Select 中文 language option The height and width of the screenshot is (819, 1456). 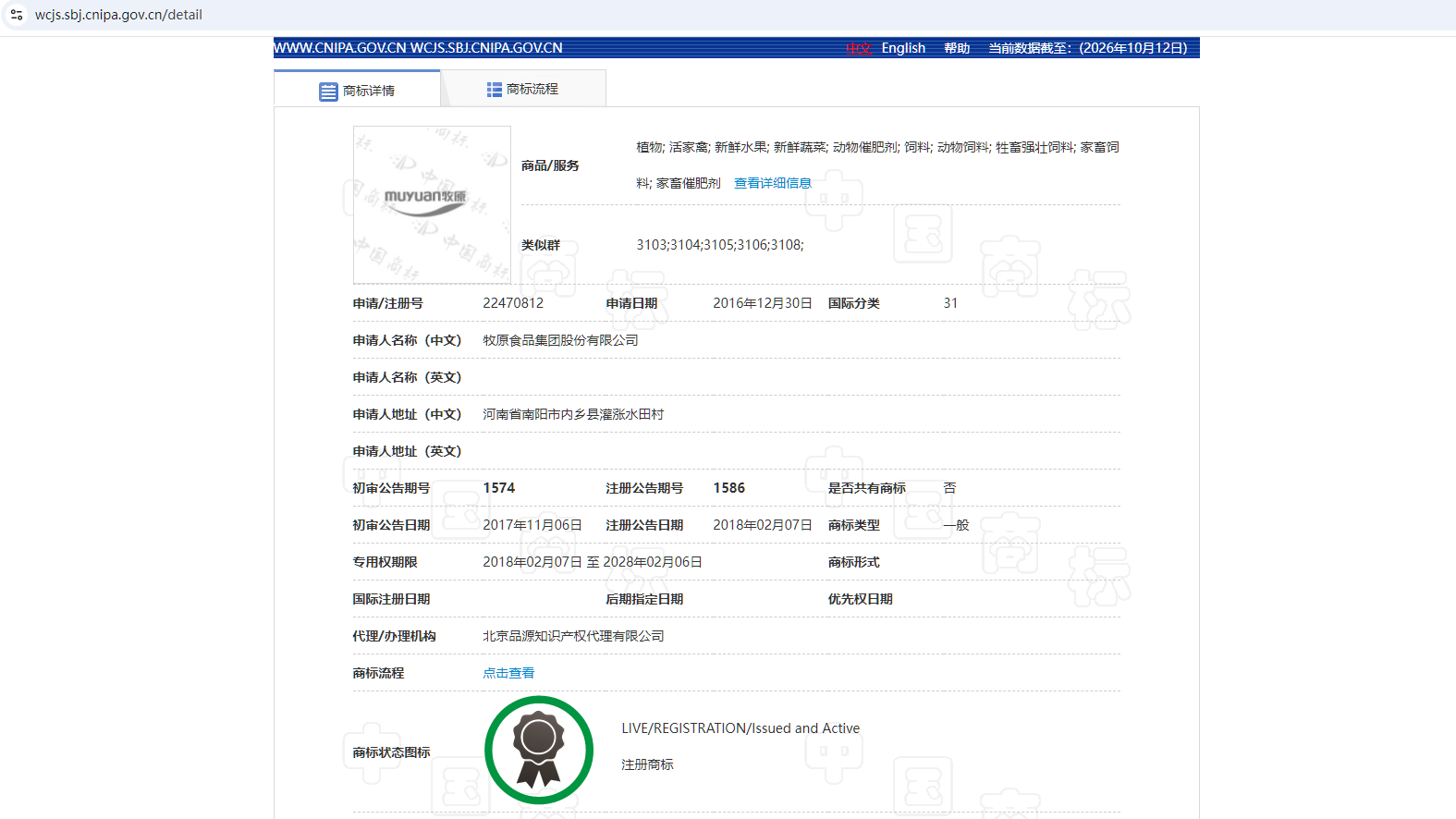tap(859, 48)
